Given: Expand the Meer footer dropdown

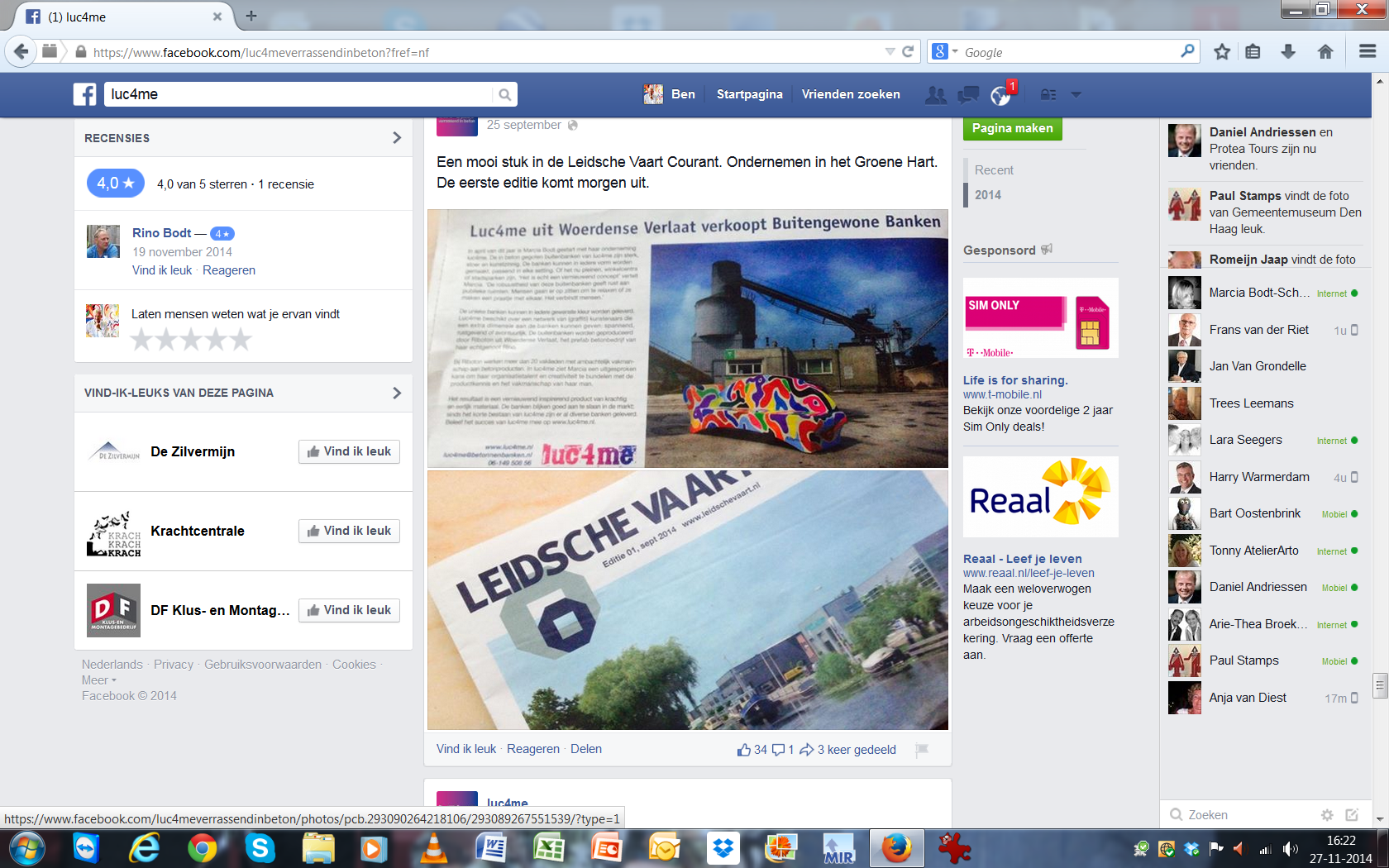Looking at the screenshot, I should point(99,680).
